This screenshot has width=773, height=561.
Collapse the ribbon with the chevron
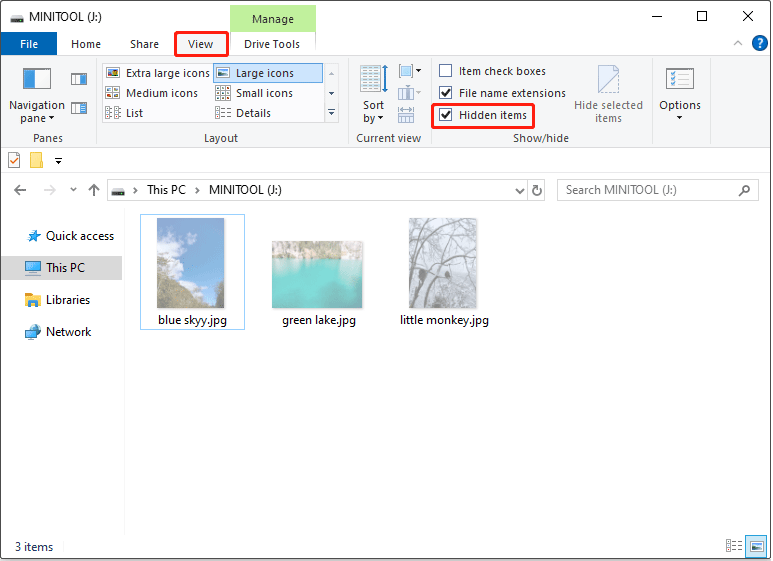coord(738,43)
